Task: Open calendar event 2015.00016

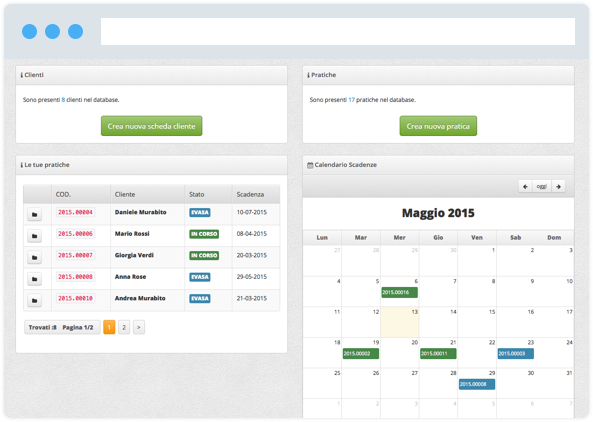Action: (400, 292)
